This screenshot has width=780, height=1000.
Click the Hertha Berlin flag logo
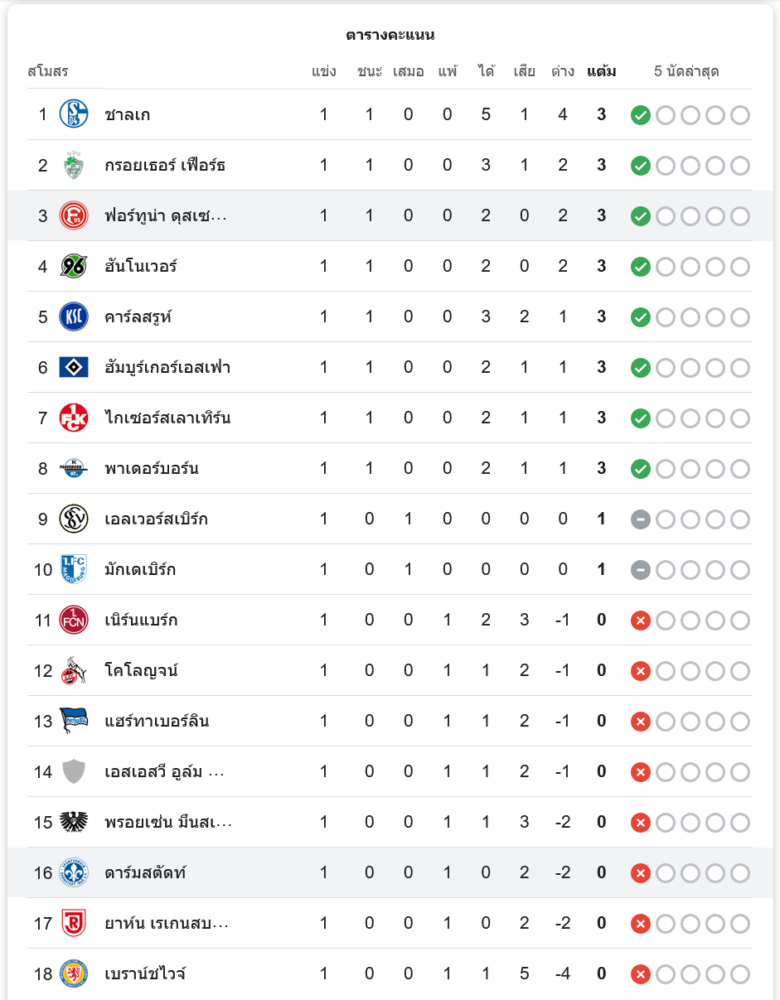point(74,721)
